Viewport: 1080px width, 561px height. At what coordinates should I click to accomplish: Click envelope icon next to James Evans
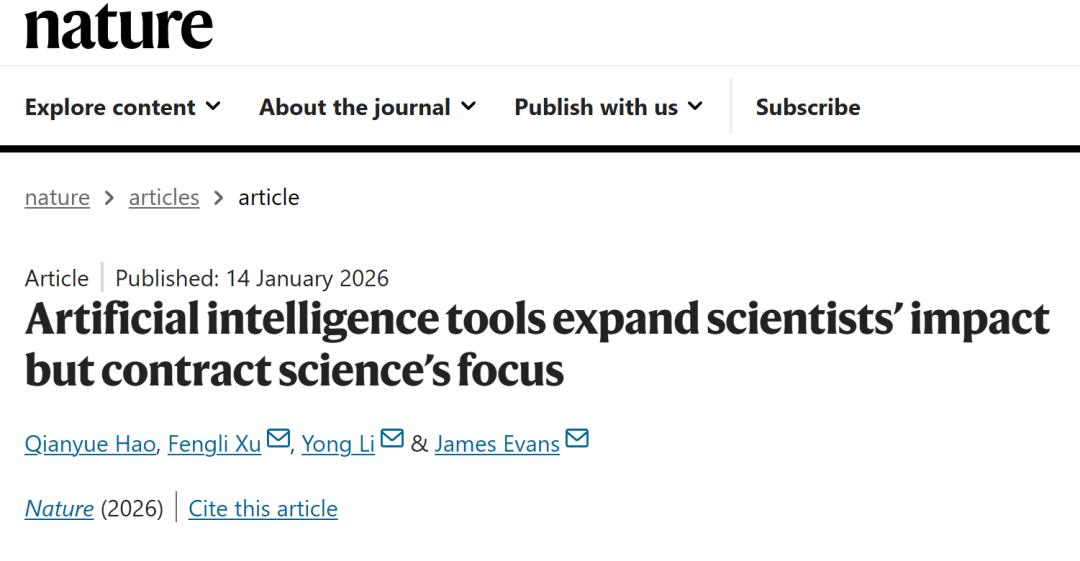(x=577, y=439)
